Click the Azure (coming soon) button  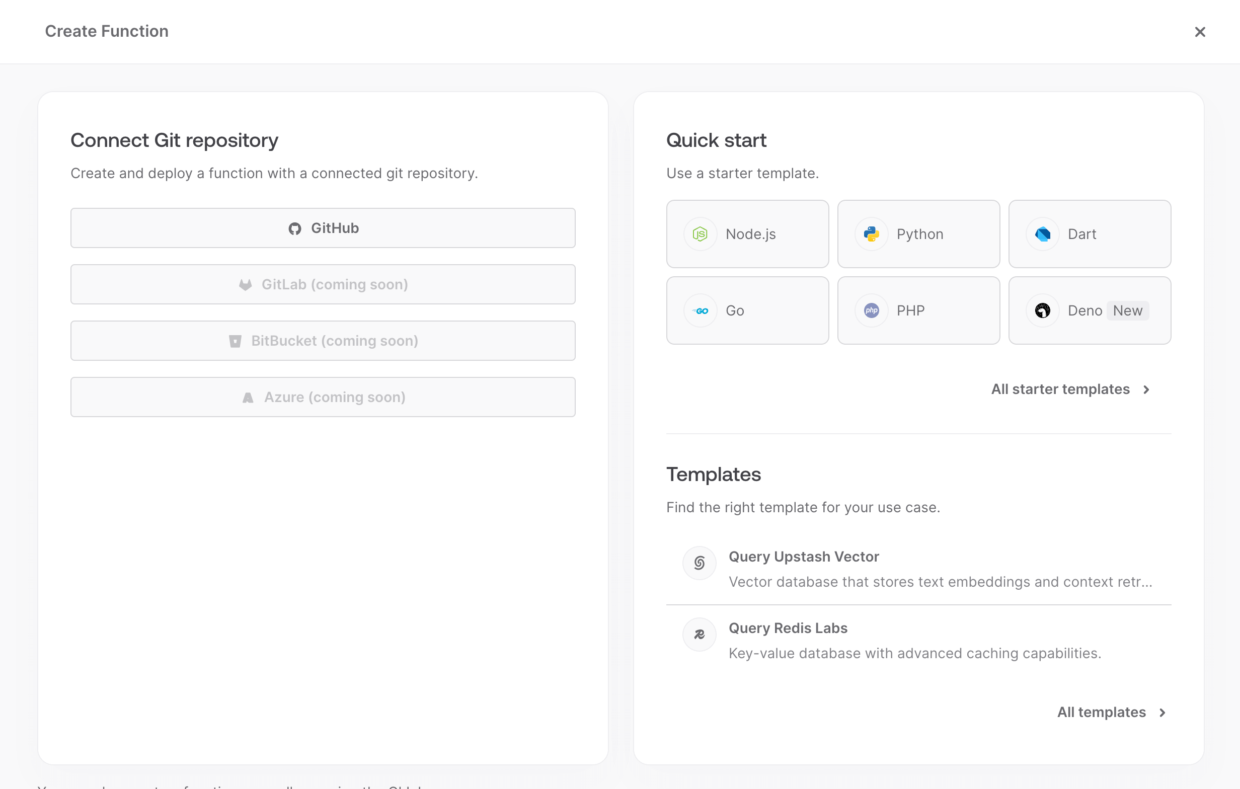coord(323,397)
